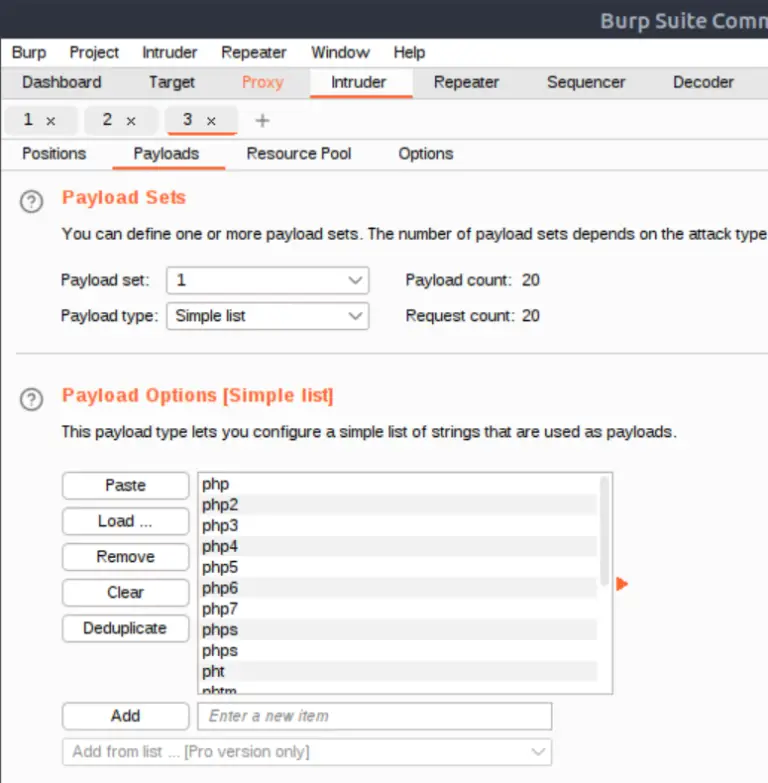Select Intruder attack tab 2
This screenshot has height=783, width=768.
(x=107, y=120)
